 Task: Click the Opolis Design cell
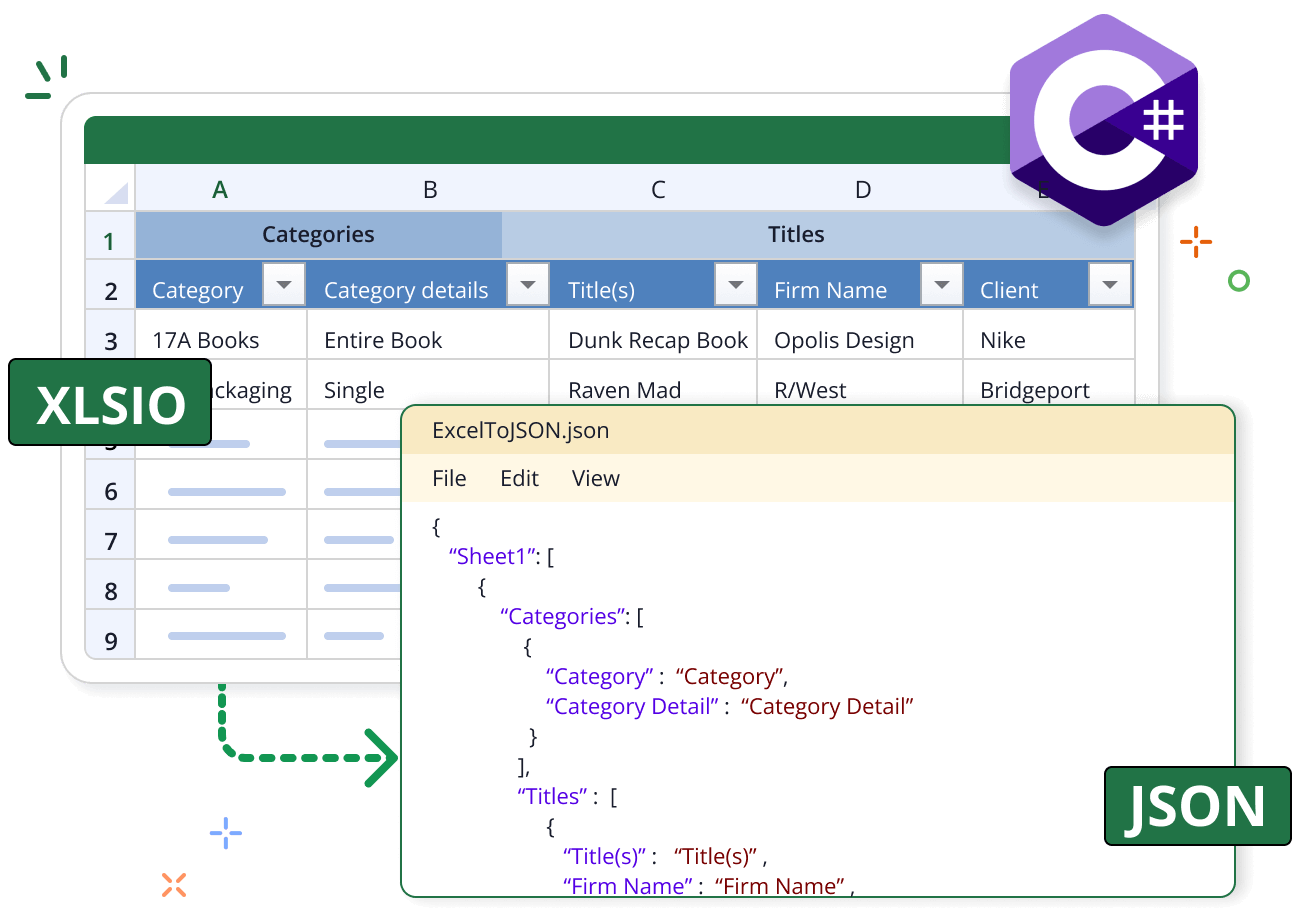click(843, 341)
